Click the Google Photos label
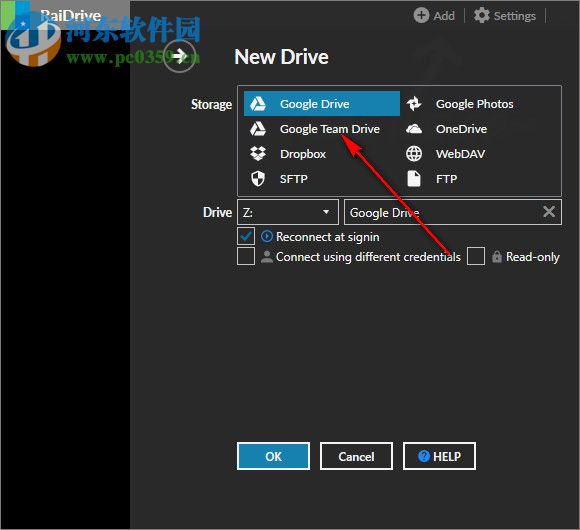 pyautogui.click(x=474, y=104)
